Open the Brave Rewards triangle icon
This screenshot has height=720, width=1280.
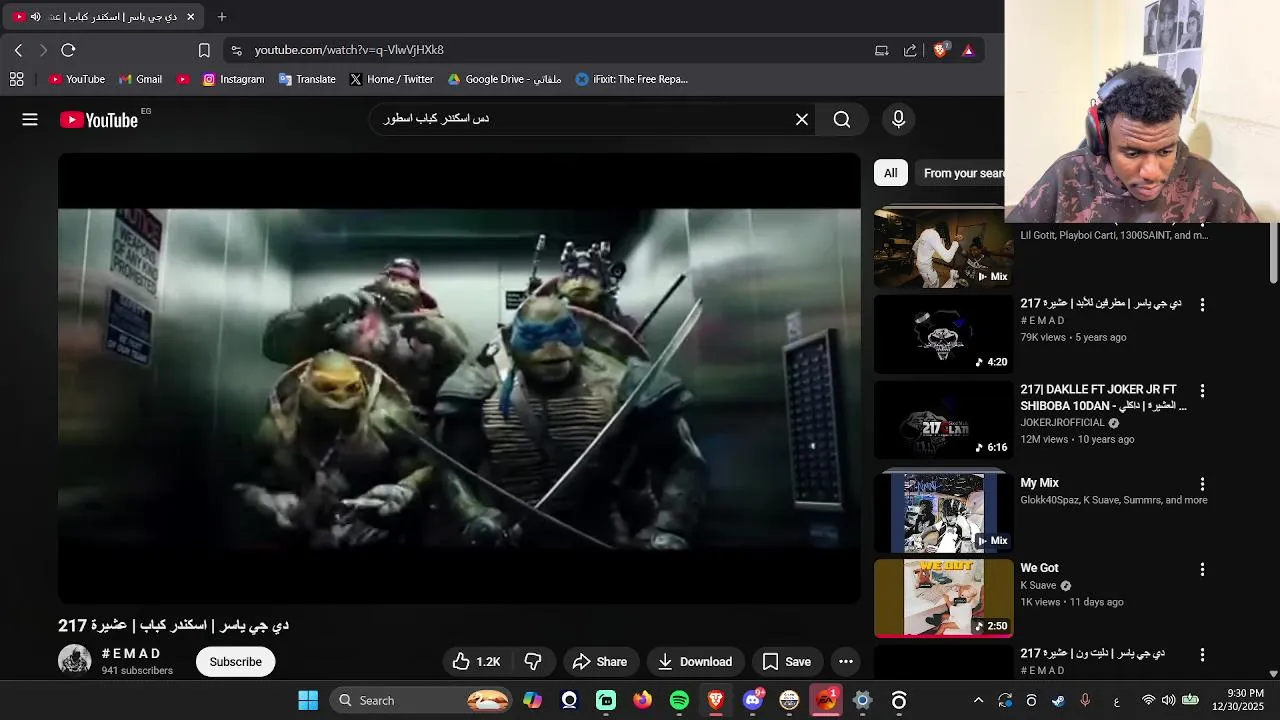968,50
